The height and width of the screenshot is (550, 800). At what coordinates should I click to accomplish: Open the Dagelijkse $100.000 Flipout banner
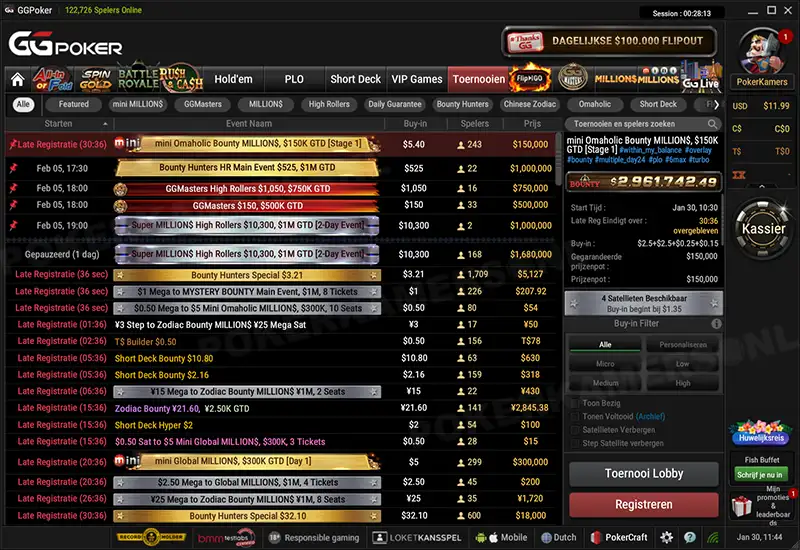point(610,41)
